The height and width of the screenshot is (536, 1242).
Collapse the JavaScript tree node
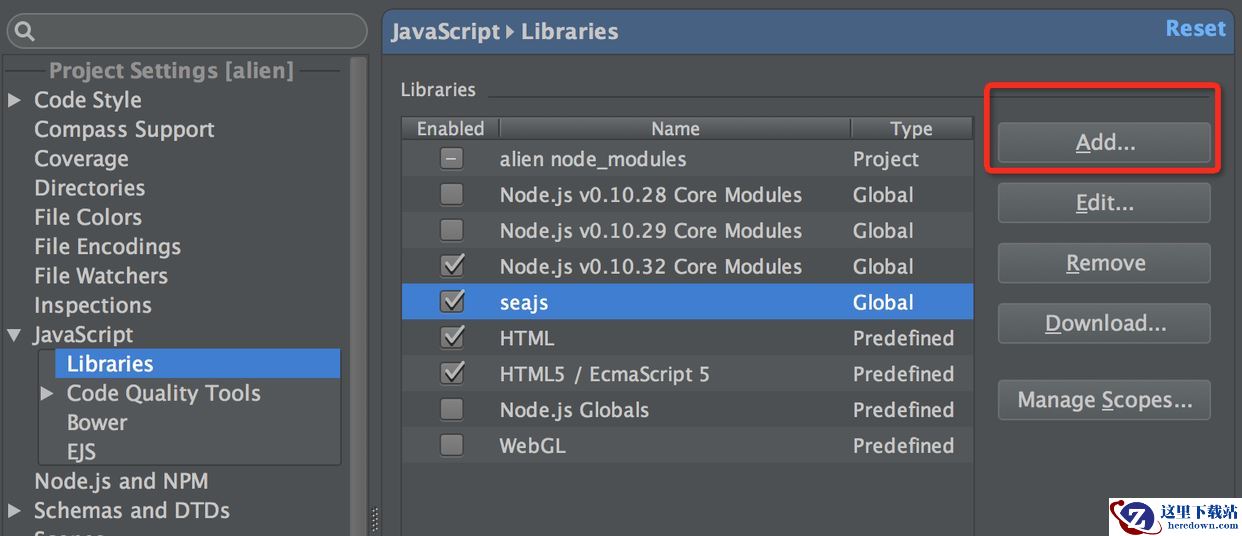tap(14, 335)
